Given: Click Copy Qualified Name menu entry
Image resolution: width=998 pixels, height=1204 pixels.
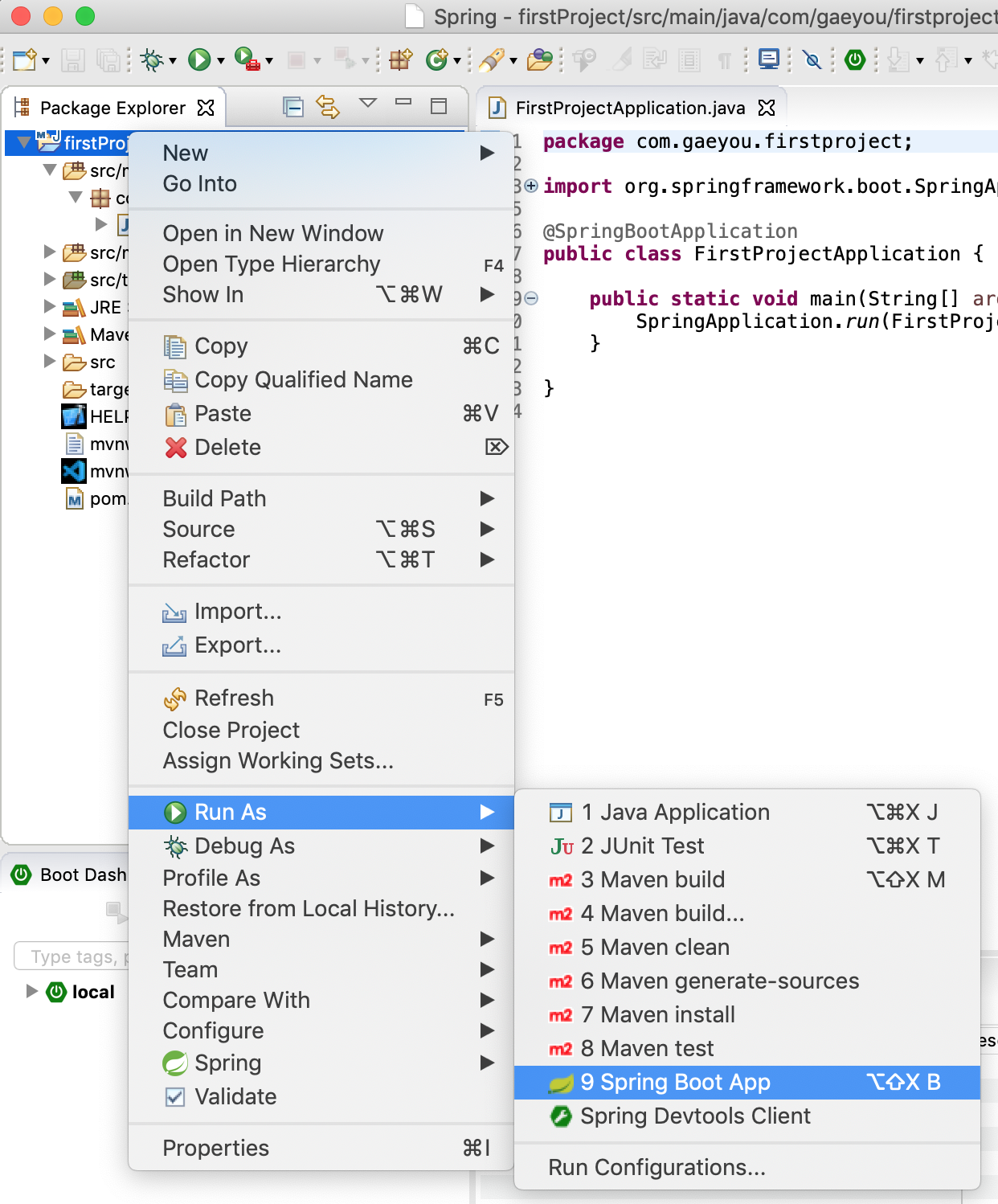Looking at the screenshot, I should [321, 380].
